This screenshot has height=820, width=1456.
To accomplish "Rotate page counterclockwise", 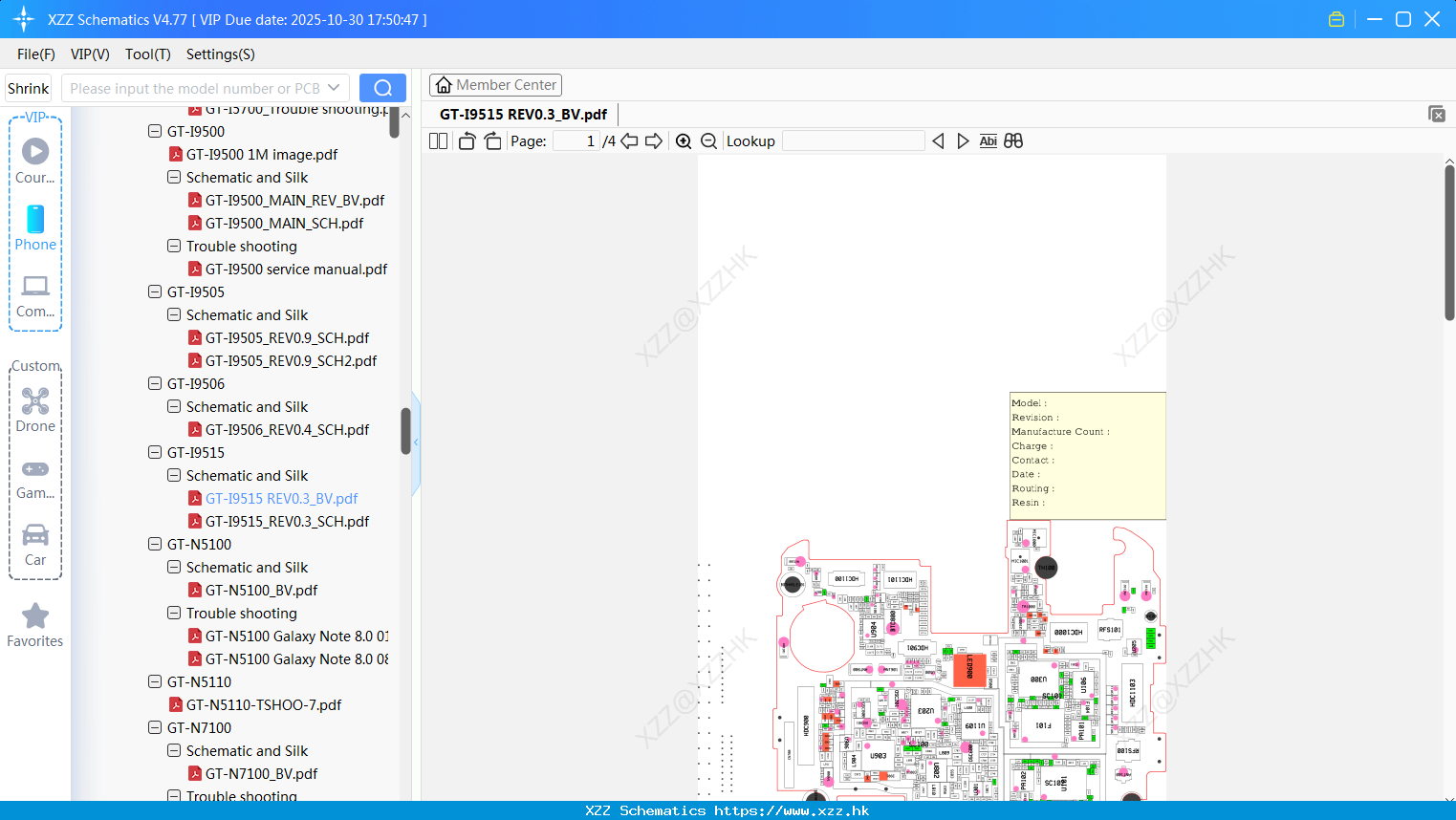I will [467, 140].
